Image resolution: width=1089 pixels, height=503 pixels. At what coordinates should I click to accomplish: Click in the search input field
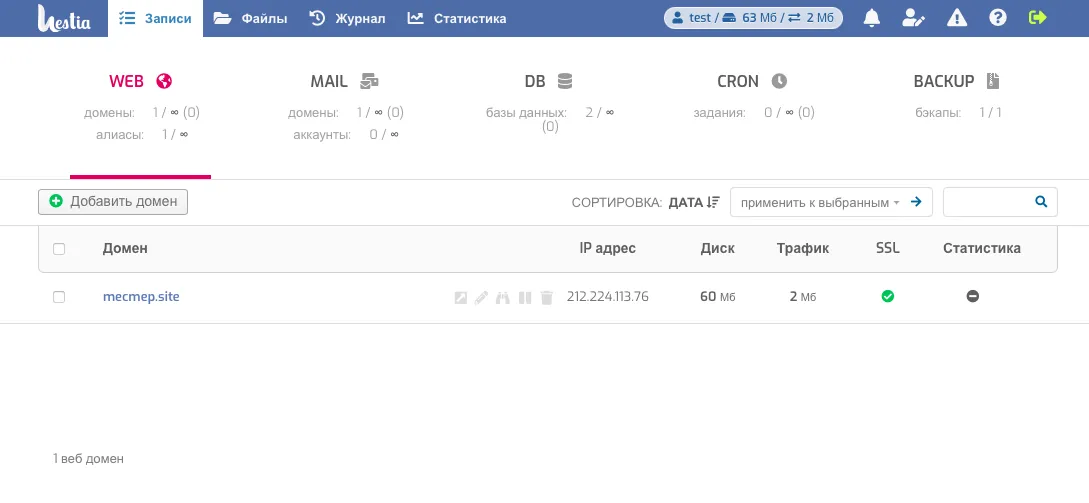coord(987,202)
